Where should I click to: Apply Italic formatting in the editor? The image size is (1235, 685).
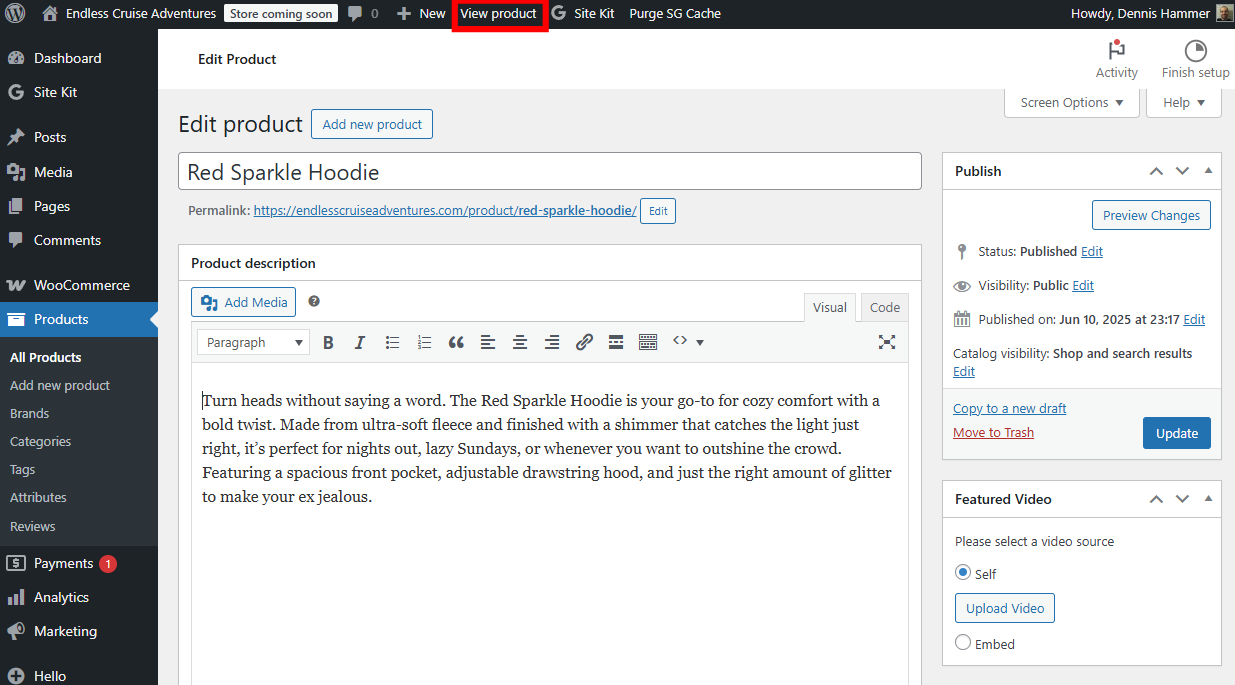pos(360,341)
